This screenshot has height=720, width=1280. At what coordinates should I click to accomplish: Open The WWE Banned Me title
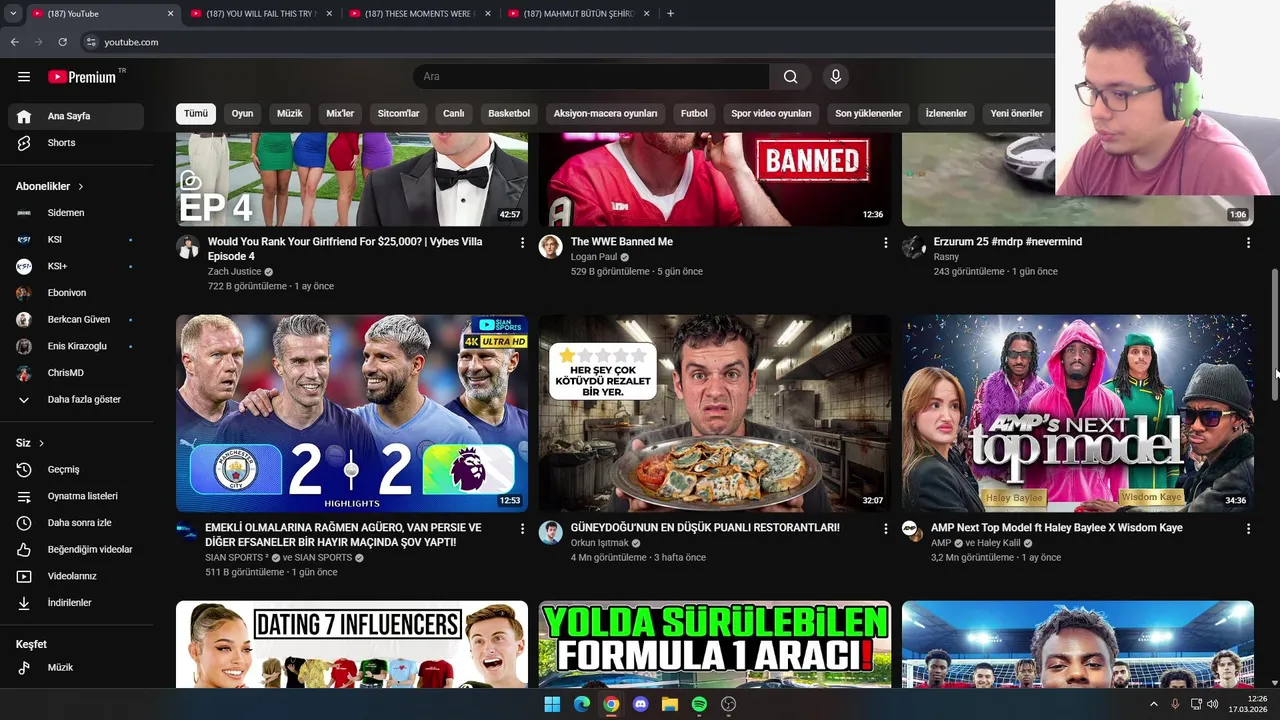621,242
